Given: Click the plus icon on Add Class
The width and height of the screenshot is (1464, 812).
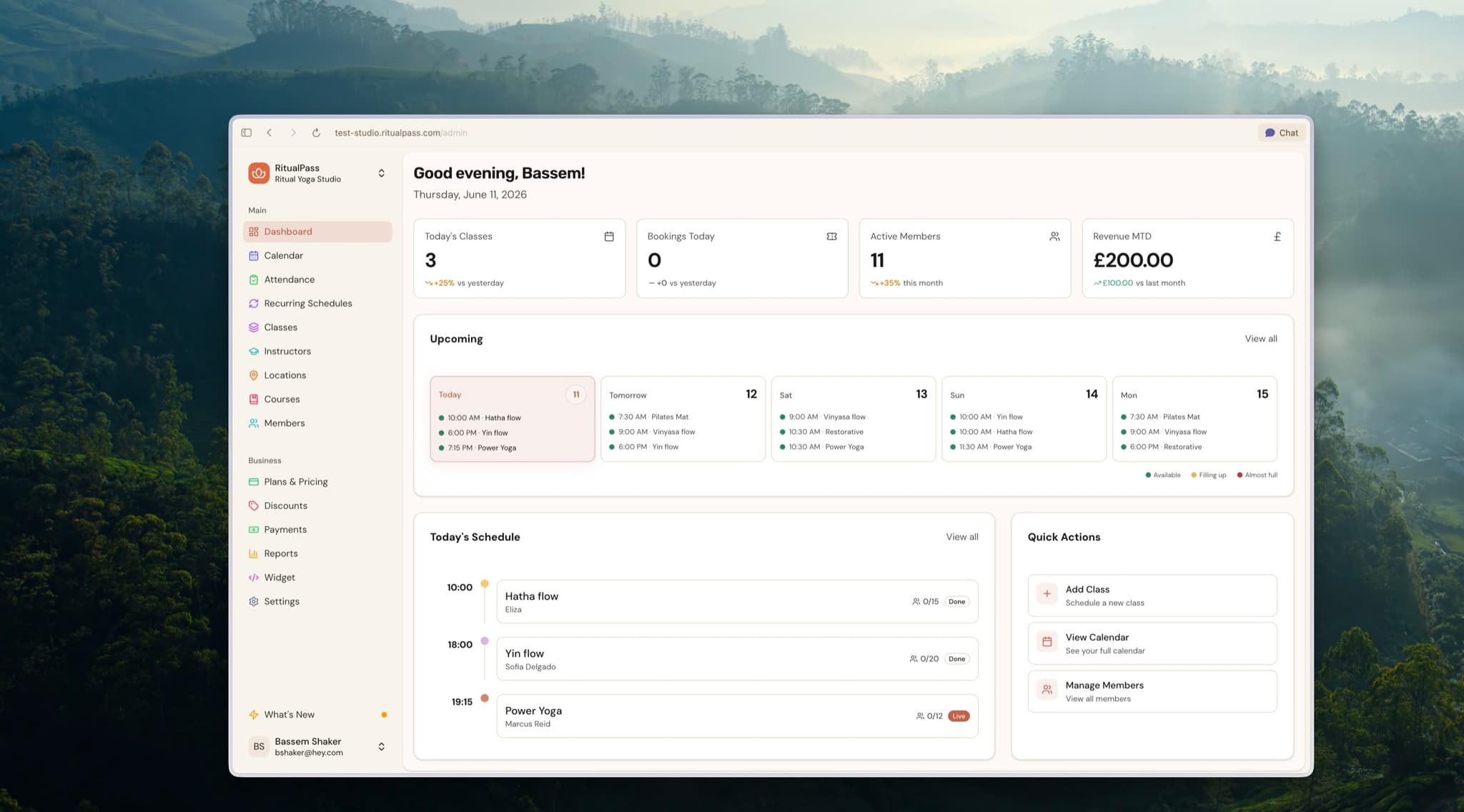Looking at the screenshot, I should [1047, 594].
